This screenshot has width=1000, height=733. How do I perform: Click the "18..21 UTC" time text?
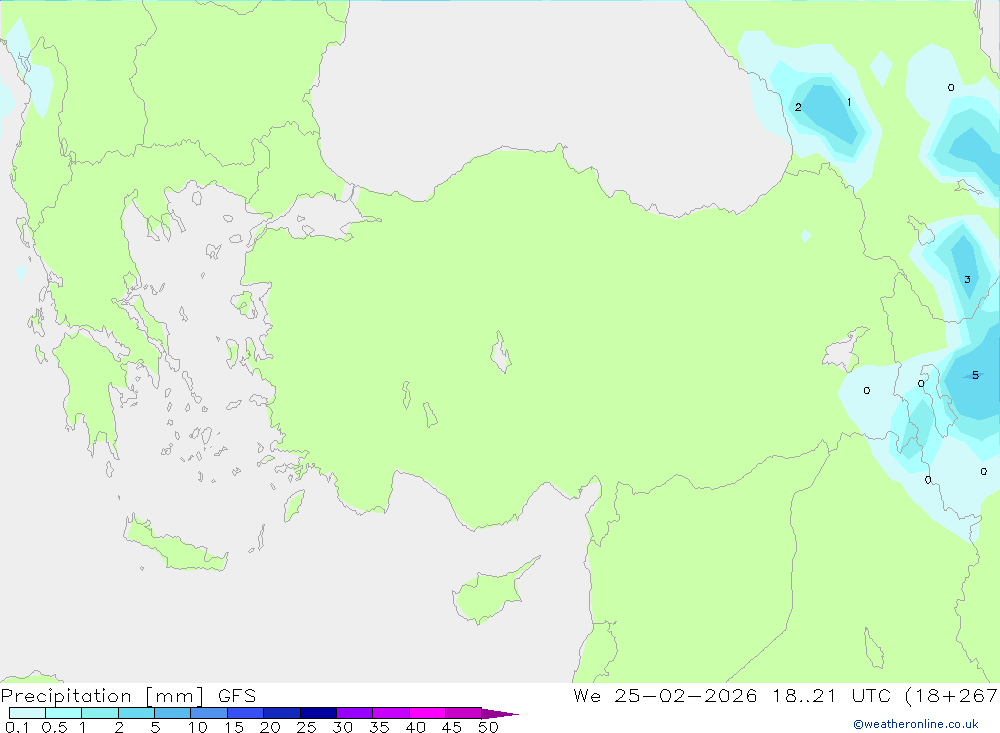tap(831, 696)
